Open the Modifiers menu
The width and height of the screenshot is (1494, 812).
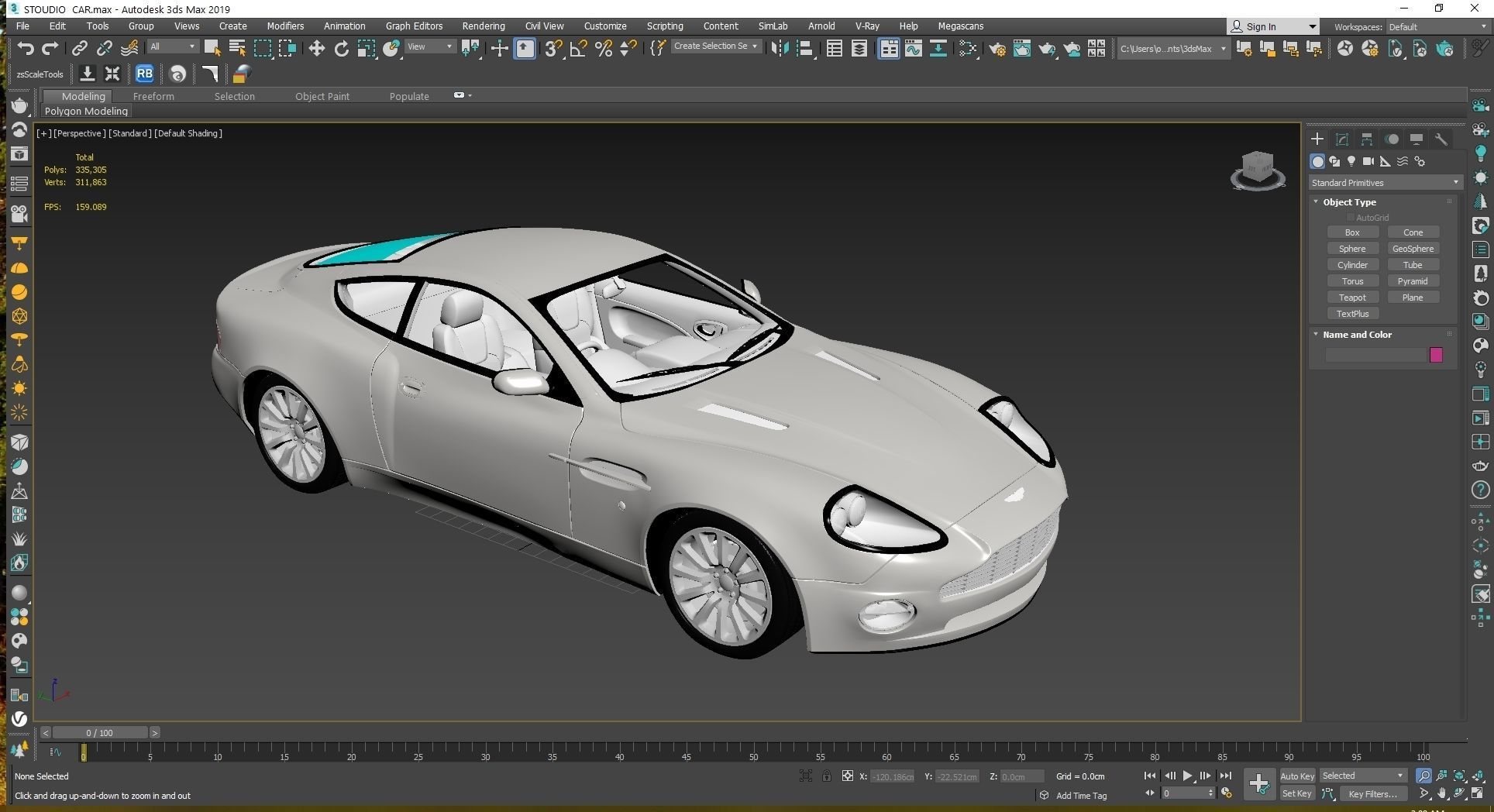click(x=285, y=26)
